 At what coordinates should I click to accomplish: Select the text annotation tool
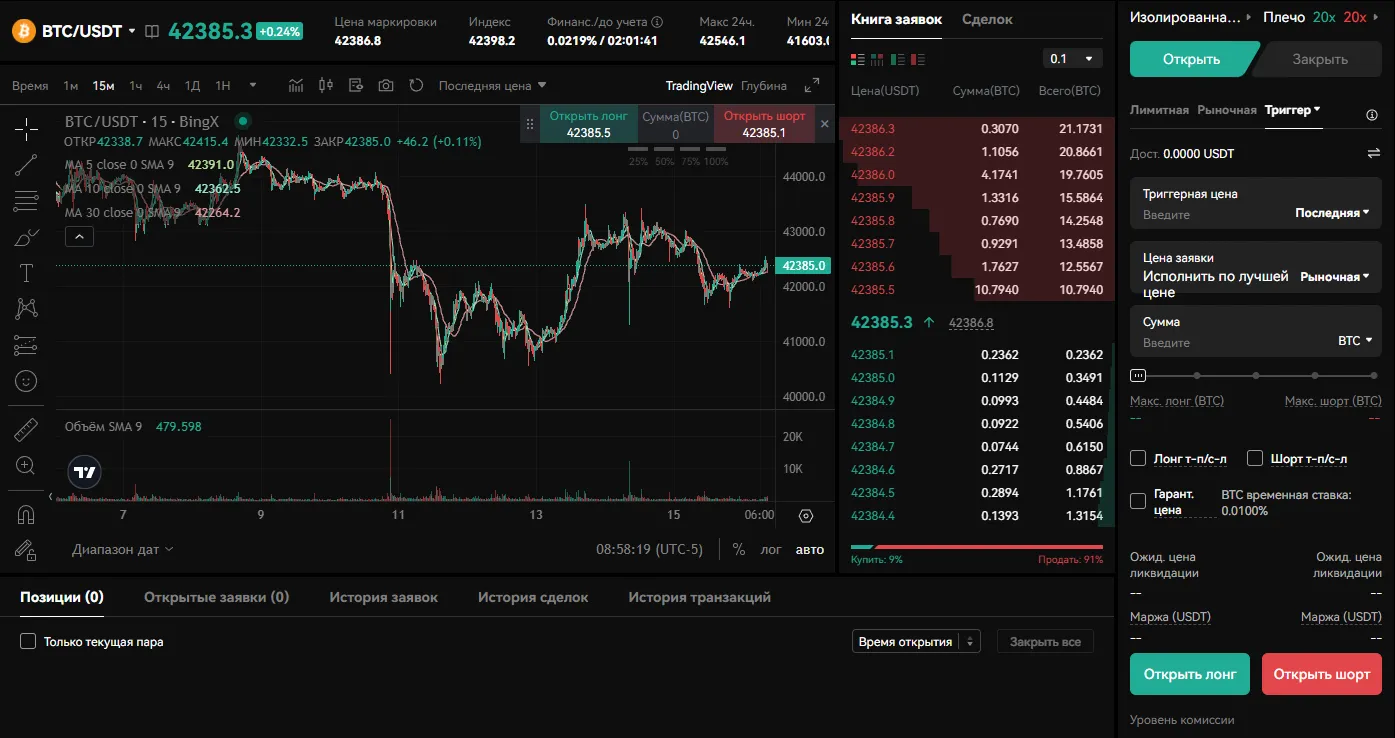click(x=26, y=272)
